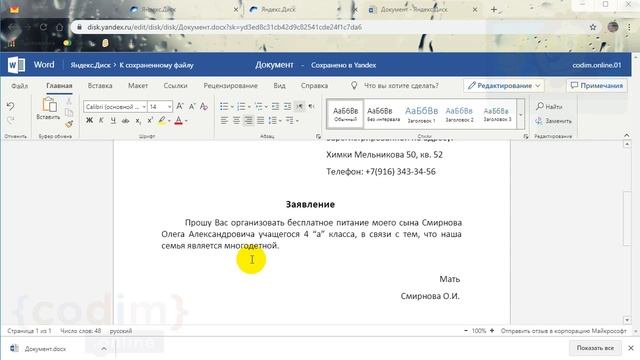640x360 pixels.
Task: Toggle italic (К) formatting
Action: [101, 120]
